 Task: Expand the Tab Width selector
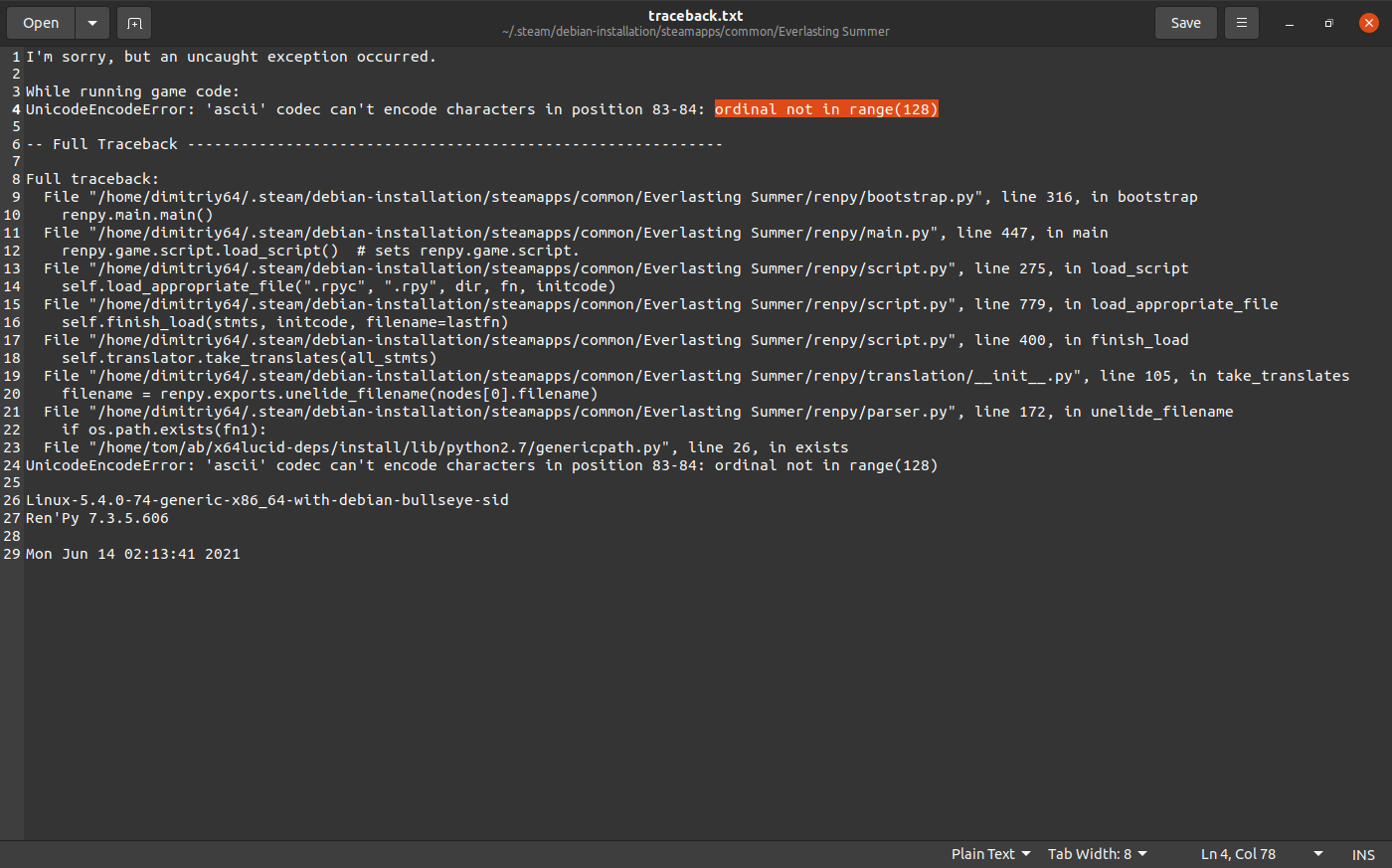1098,854
